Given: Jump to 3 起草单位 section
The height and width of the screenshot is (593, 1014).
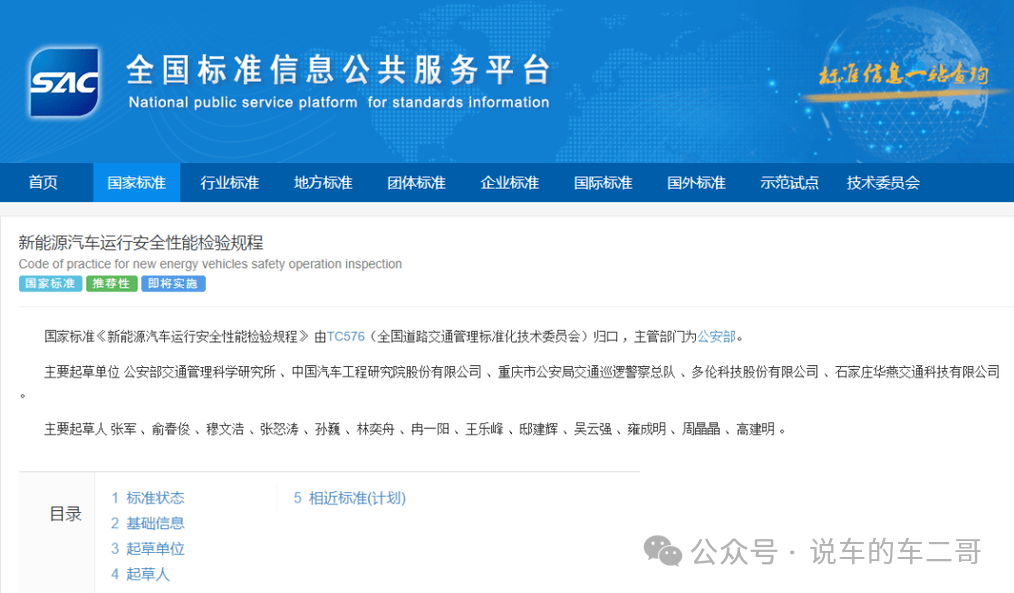Looking at the screenshot, I should (x=148, y=549).
